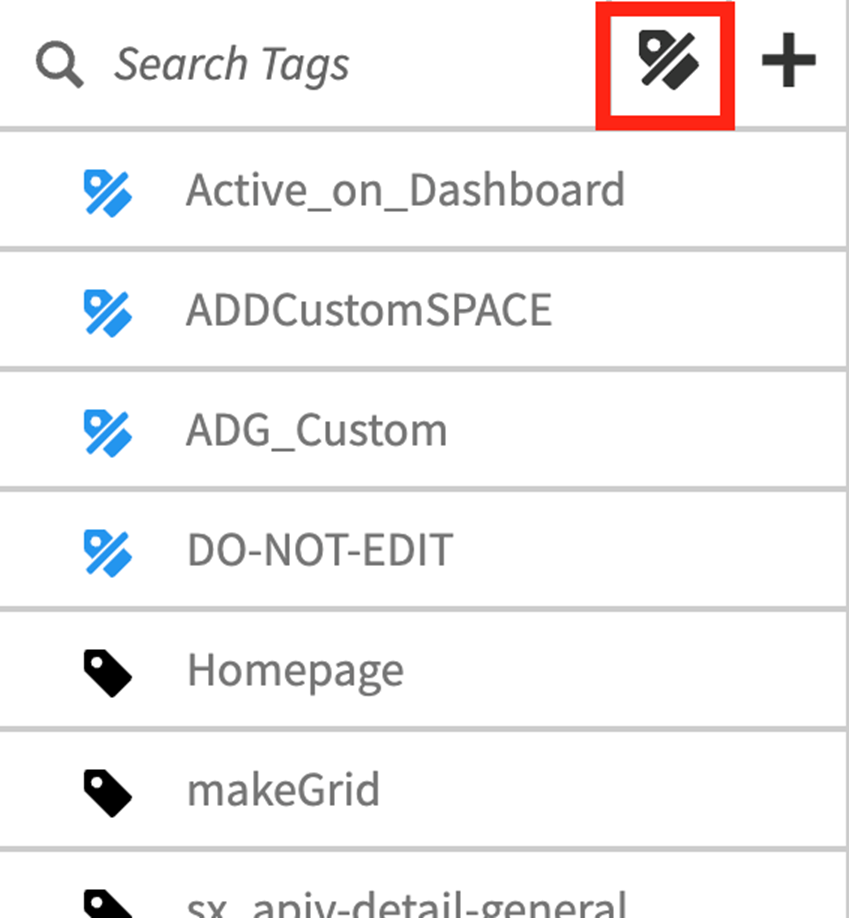Add a new tag with plus icon
Screen dimensions: 849x918
[x=788, y=60]
